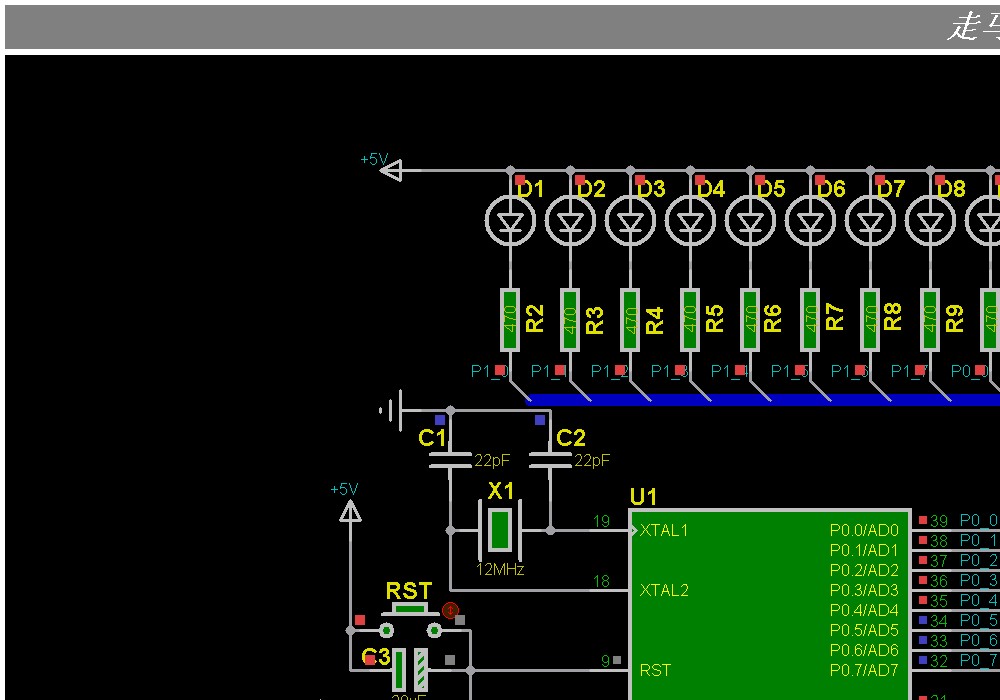The image size is (1000, 700).
Task: Click pin number 37 on U1
Action: (939, 561)
